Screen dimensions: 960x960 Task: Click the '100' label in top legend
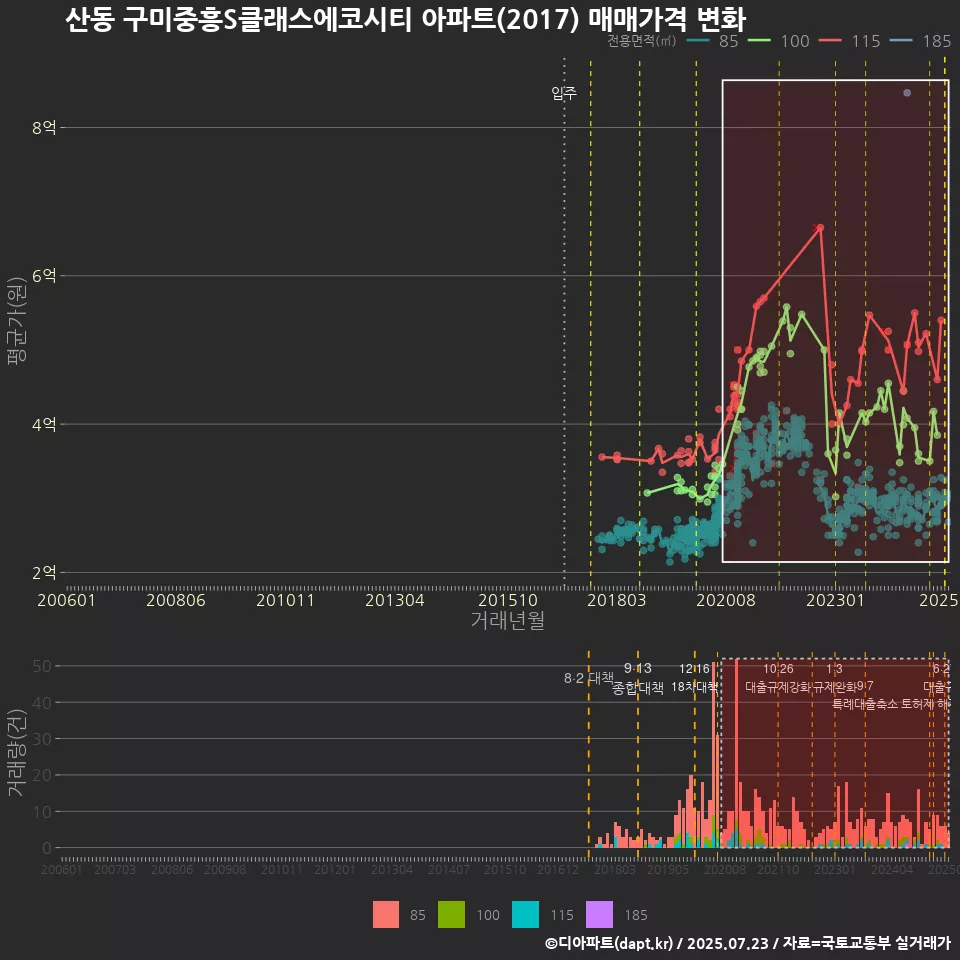coord(795,41)
